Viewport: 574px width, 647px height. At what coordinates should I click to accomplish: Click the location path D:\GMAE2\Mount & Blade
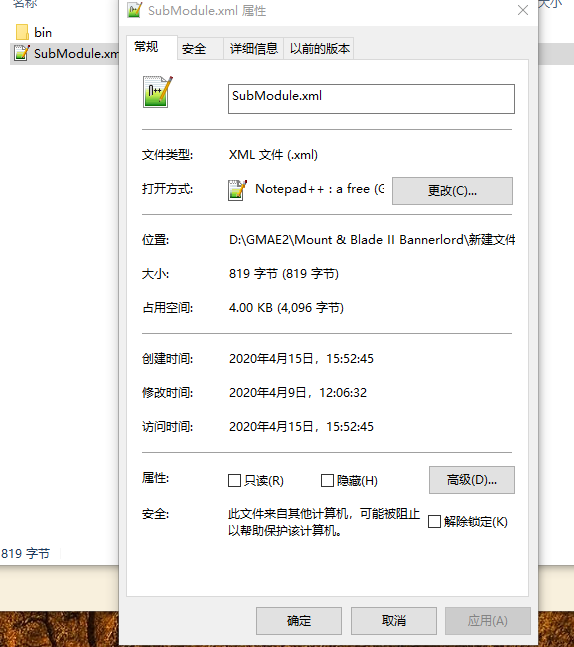(372, 240)
